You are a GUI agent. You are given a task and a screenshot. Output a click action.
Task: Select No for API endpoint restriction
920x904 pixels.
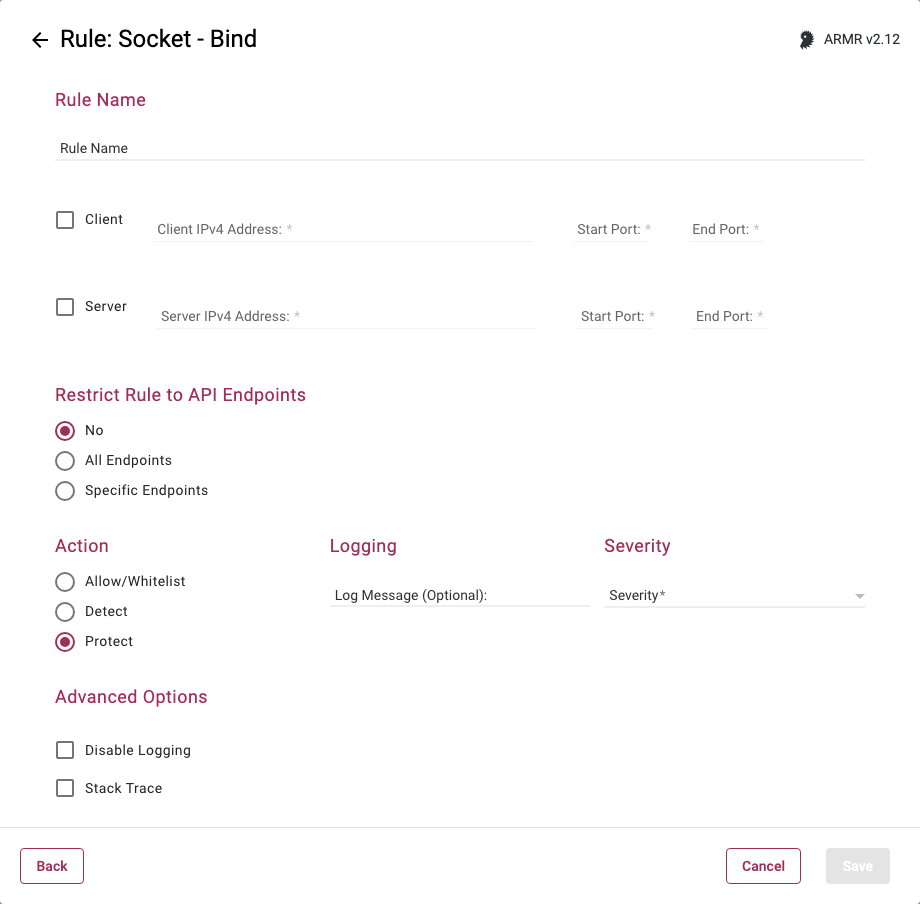65,431
